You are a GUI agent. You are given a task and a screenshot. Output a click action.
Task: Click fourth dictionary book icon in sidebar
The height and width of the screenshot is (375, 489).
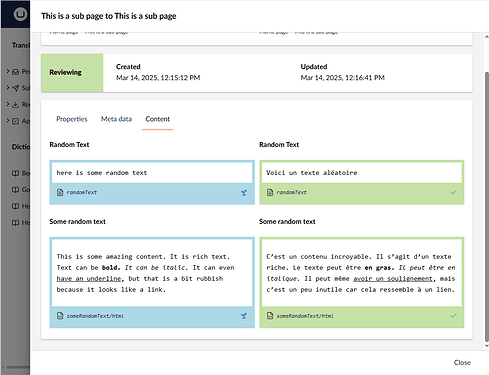[x=15, y=222]
